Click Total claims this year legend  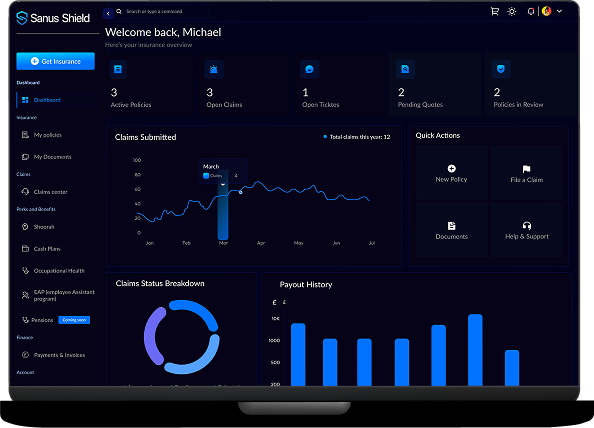(x=356, y=137)
